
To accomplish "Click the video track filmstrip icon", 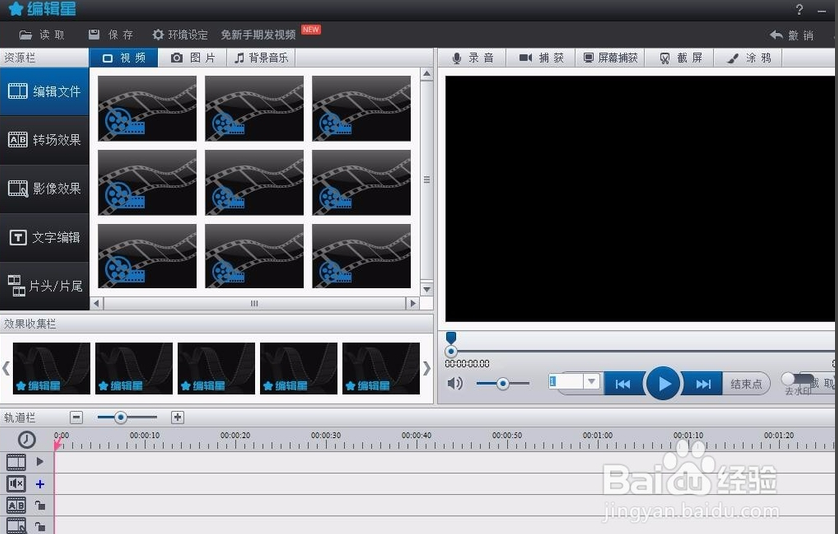I will coord(16,462).
